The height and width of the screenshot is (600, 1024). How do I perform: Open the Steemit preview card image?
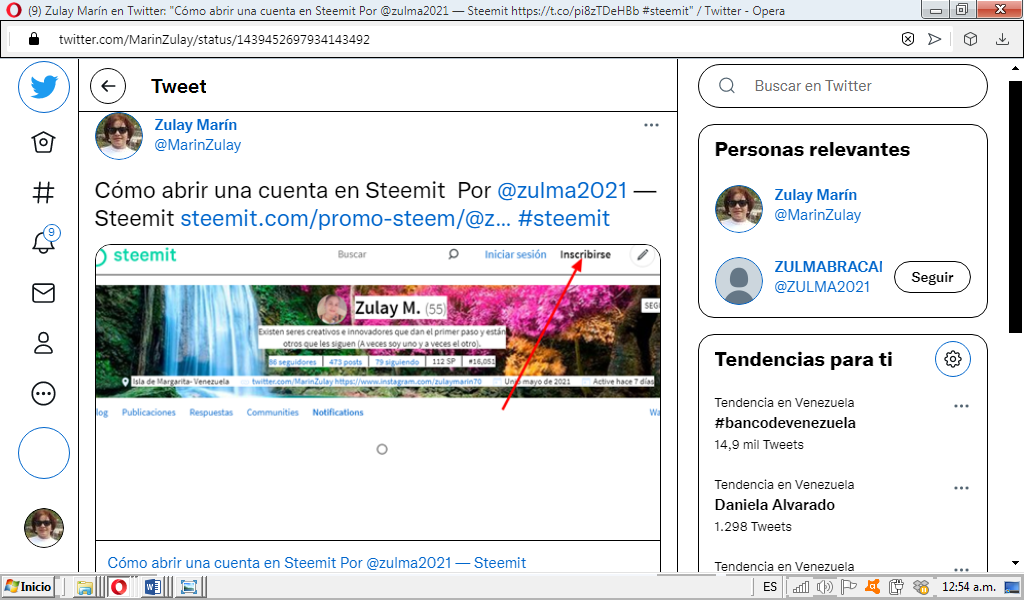(378, 392)
